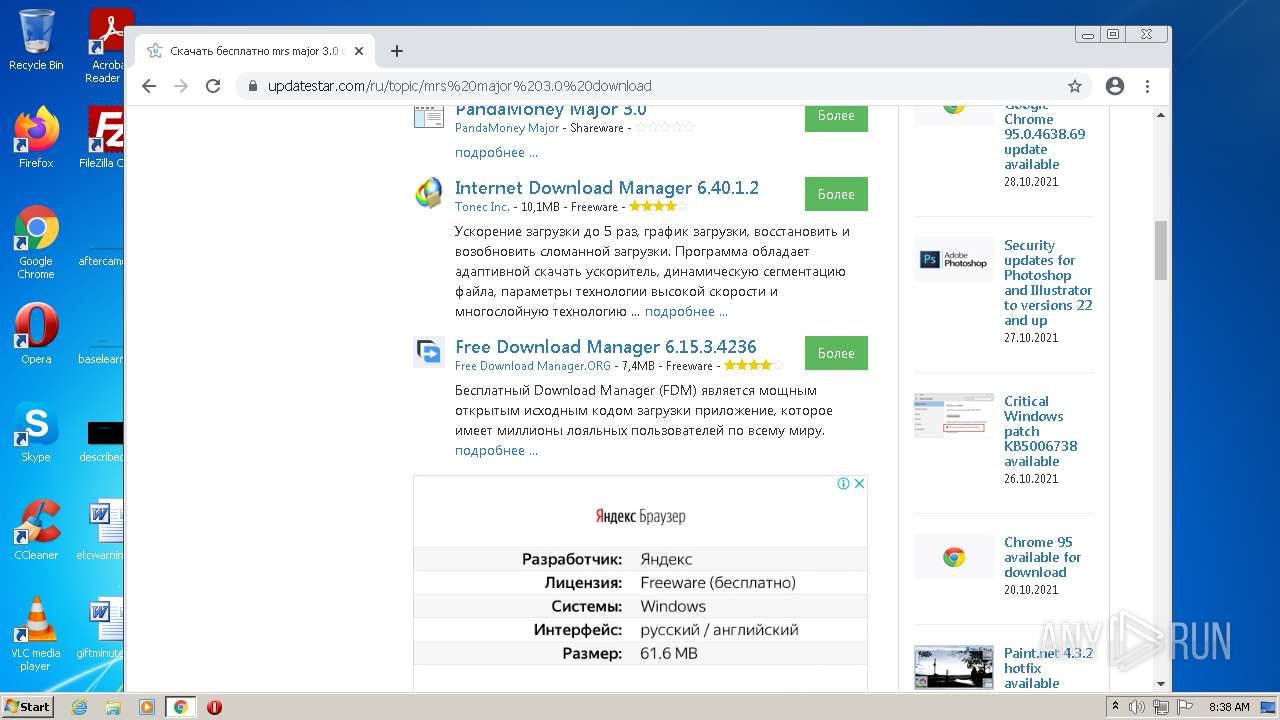Open the Tonec Inc. vendor link
Viewport: 1280px width, 720px height.
pyautogui.click(x=482, y=207)
